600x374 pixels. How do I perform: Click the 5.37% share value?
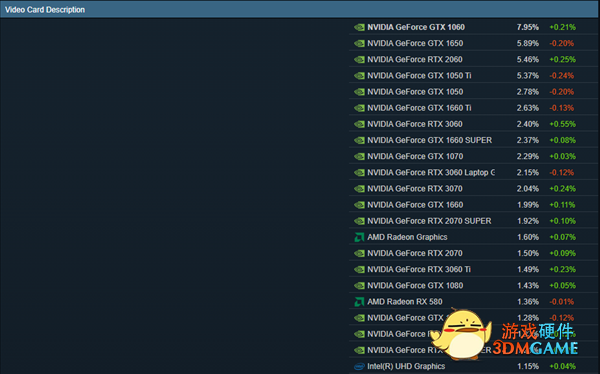pyautogui.click(x=528, y=76)
